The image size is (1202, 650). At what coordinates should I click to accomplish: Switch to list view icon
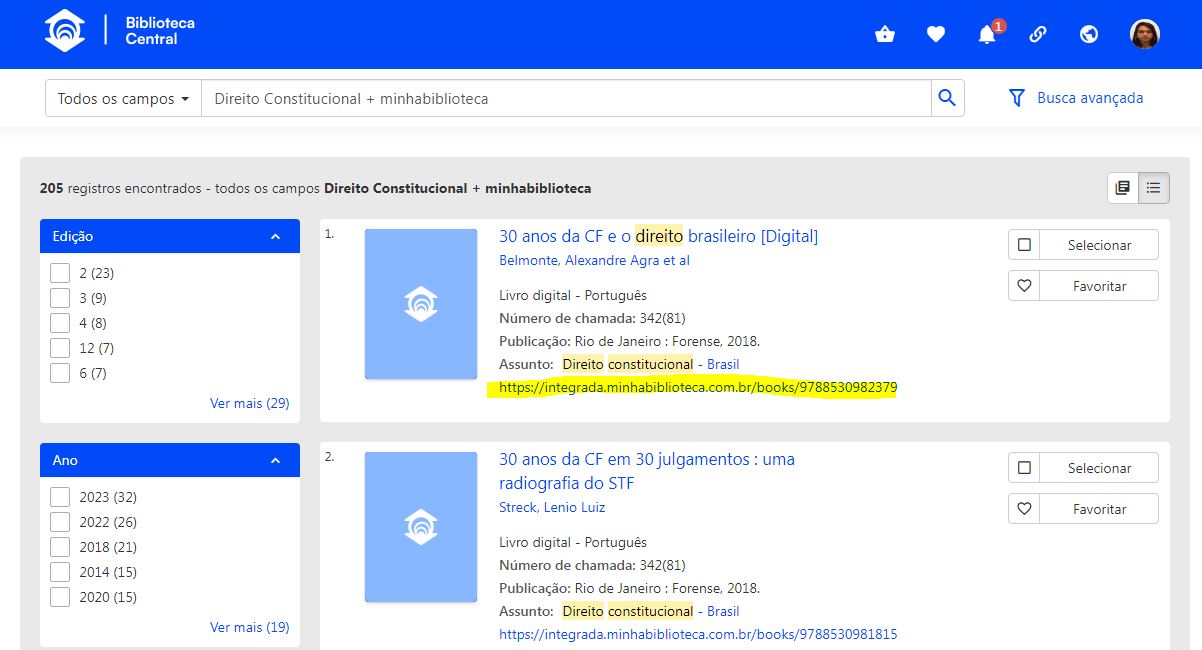coord(1154,187)
